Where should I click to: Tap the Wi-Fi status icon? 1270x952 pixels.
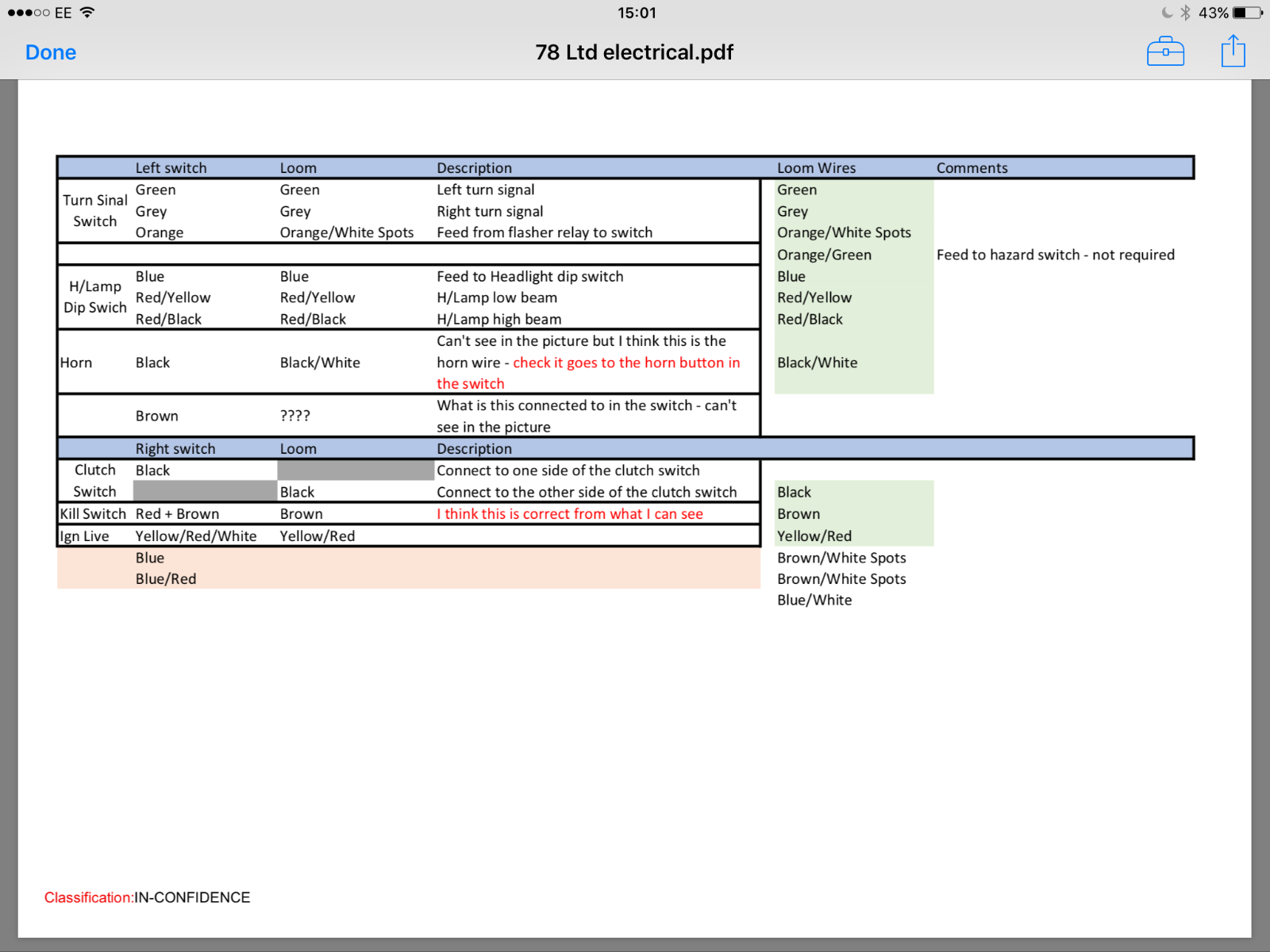pos(87,13)
